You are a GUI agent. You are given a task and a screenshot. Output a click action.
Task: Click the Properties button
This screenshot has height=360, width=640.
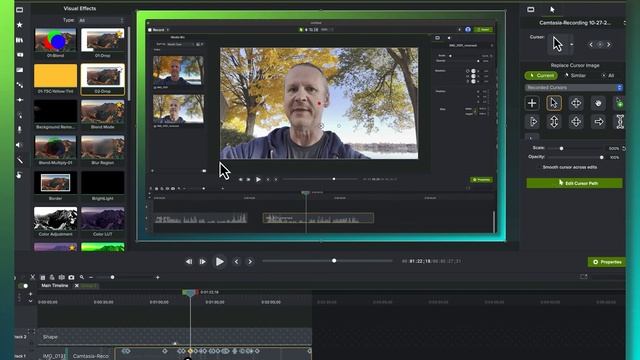pyautogui.click(x=607, y=262)
